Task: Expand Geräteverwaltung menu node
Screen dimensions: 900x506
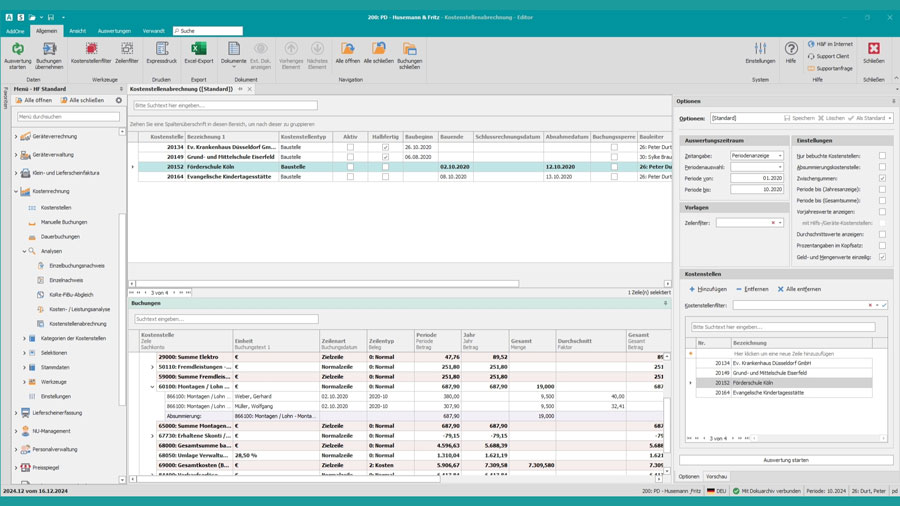Action: tap(16, 155)
